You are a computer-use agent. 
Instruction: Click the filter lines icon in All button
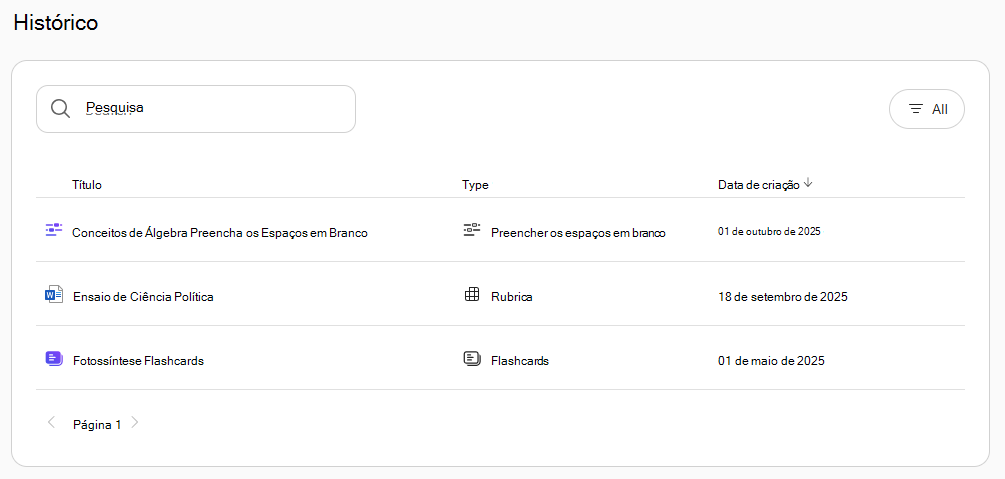[x=917, y=110]
